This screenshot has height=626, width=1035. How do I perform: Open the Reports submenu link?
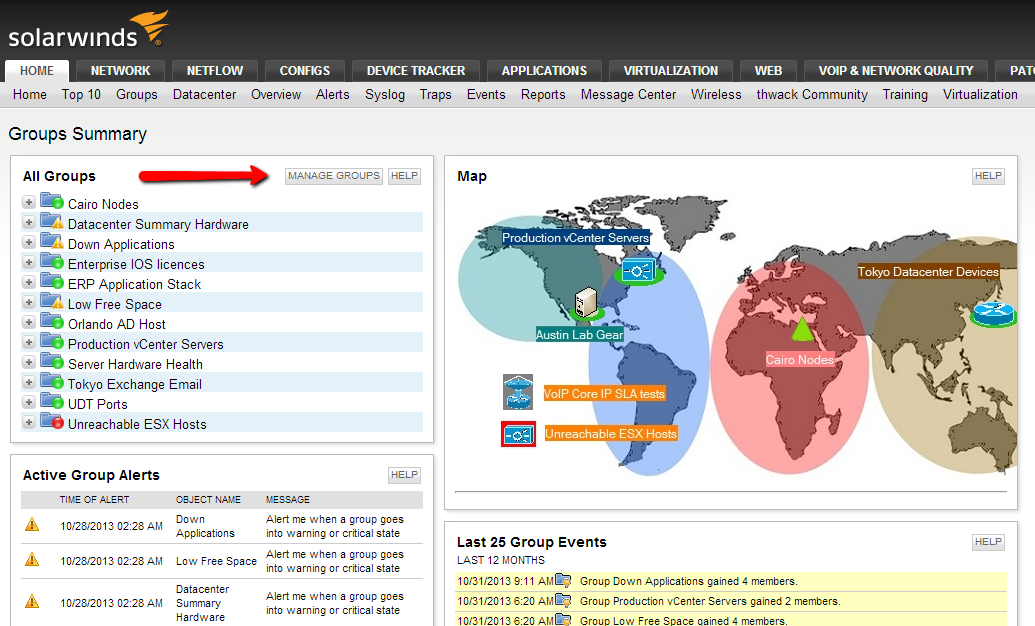543,94
